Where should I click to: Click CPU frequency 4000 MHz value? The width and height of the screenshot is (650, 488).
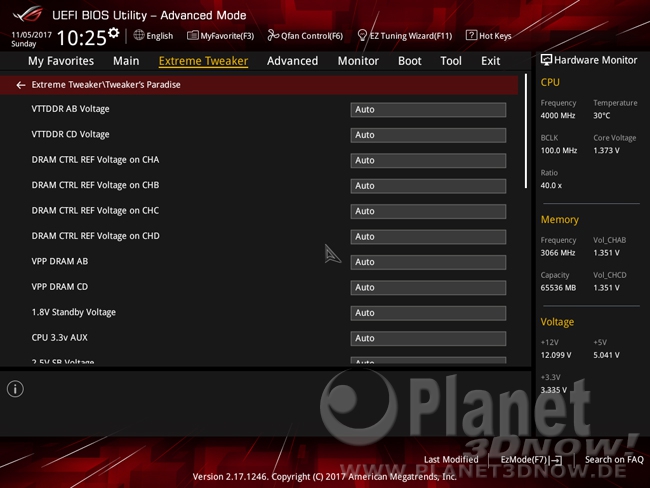pyautogui.click(x=558, y=116)
